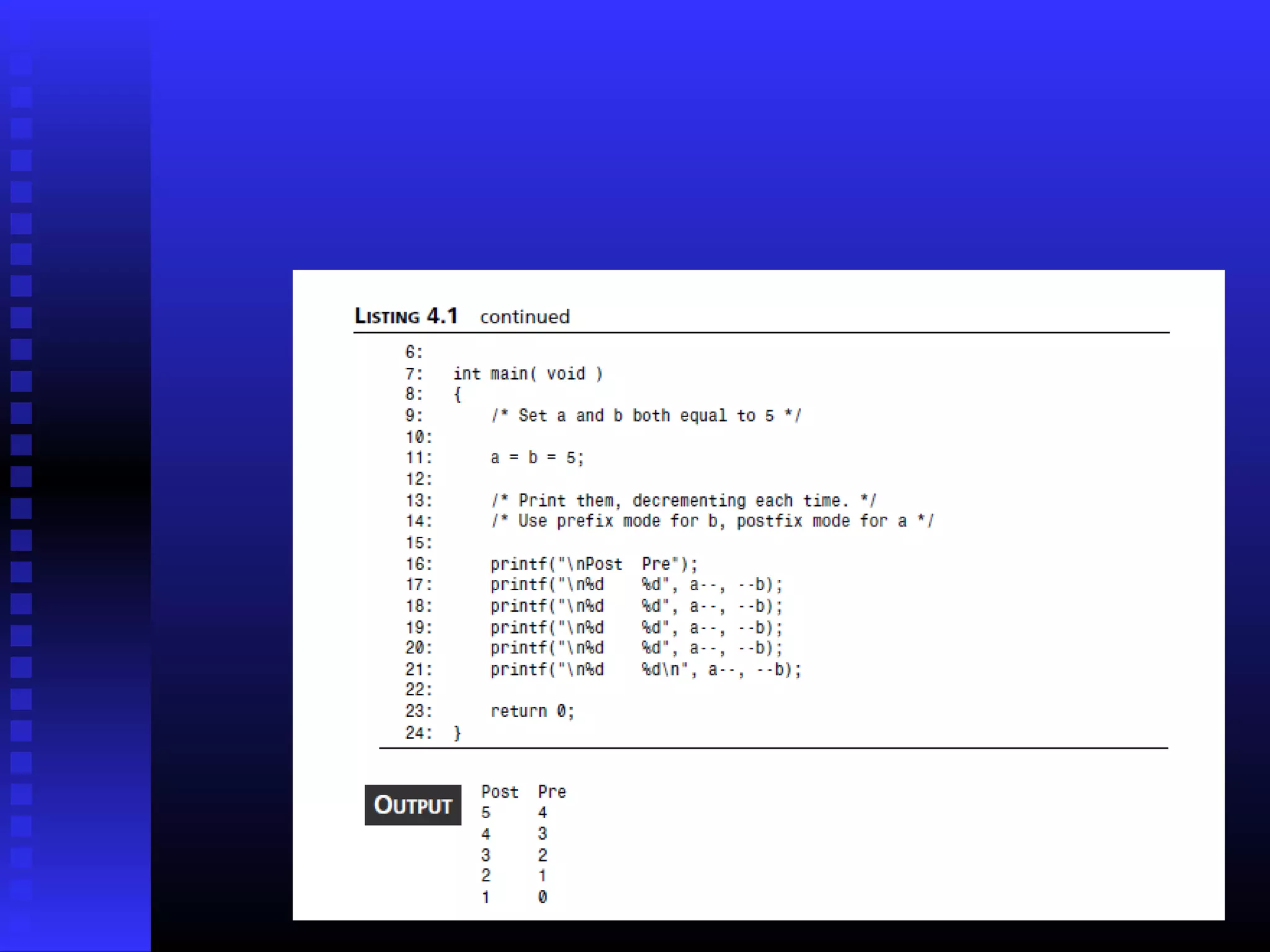Image resolution: width=1270 pixels, height=952 pixels.
Task: Select the 'a = b = 5;' statement
Action: tap(536, 458)
